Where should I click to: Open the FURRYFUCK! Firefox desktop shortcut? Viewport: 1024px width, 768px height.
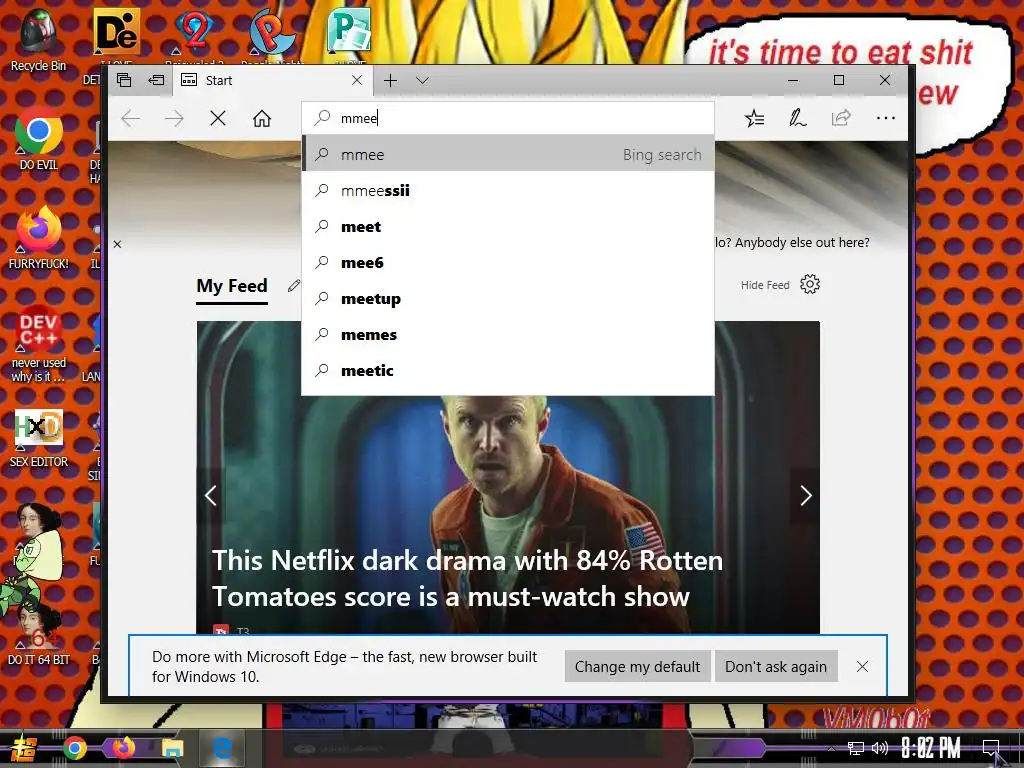pyautogui.click(x=39, y=237)
